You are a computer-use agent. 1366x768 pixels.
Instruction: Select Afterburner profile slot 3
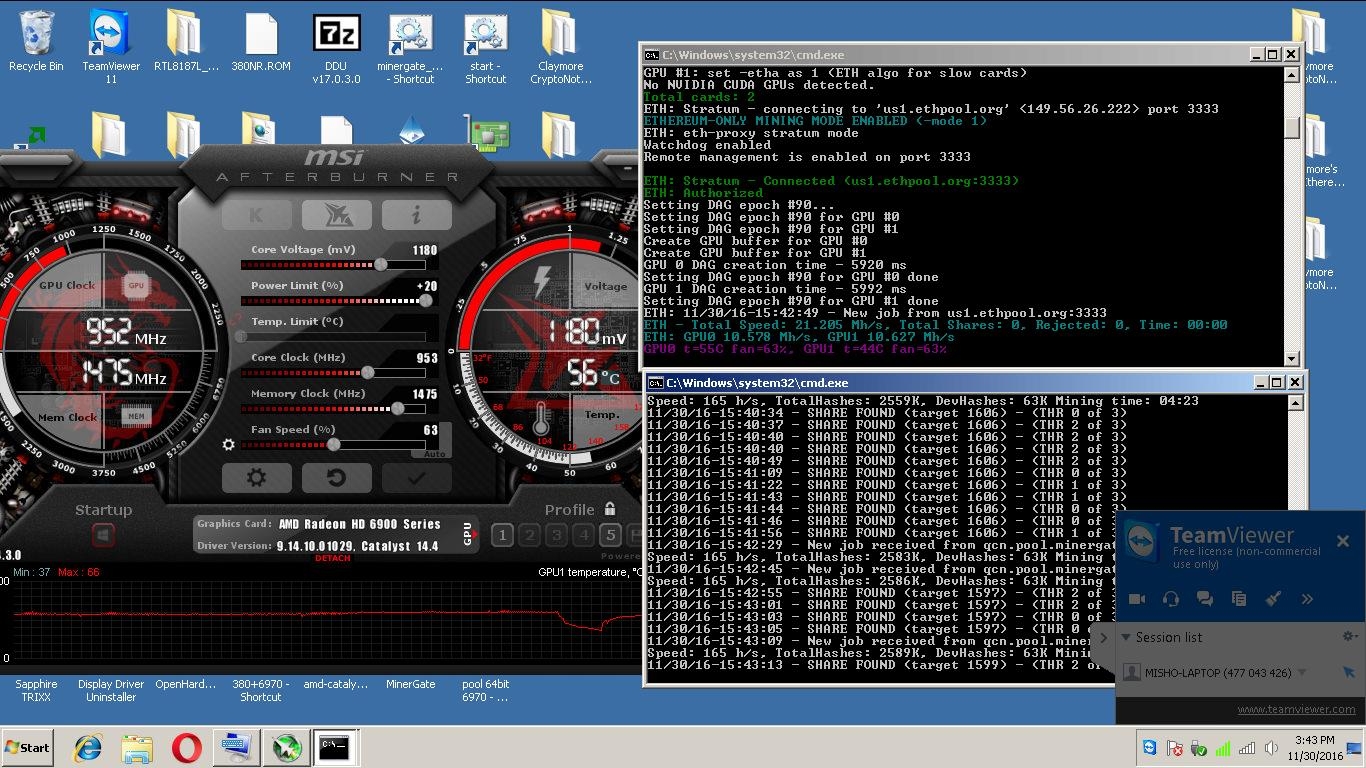556,536
